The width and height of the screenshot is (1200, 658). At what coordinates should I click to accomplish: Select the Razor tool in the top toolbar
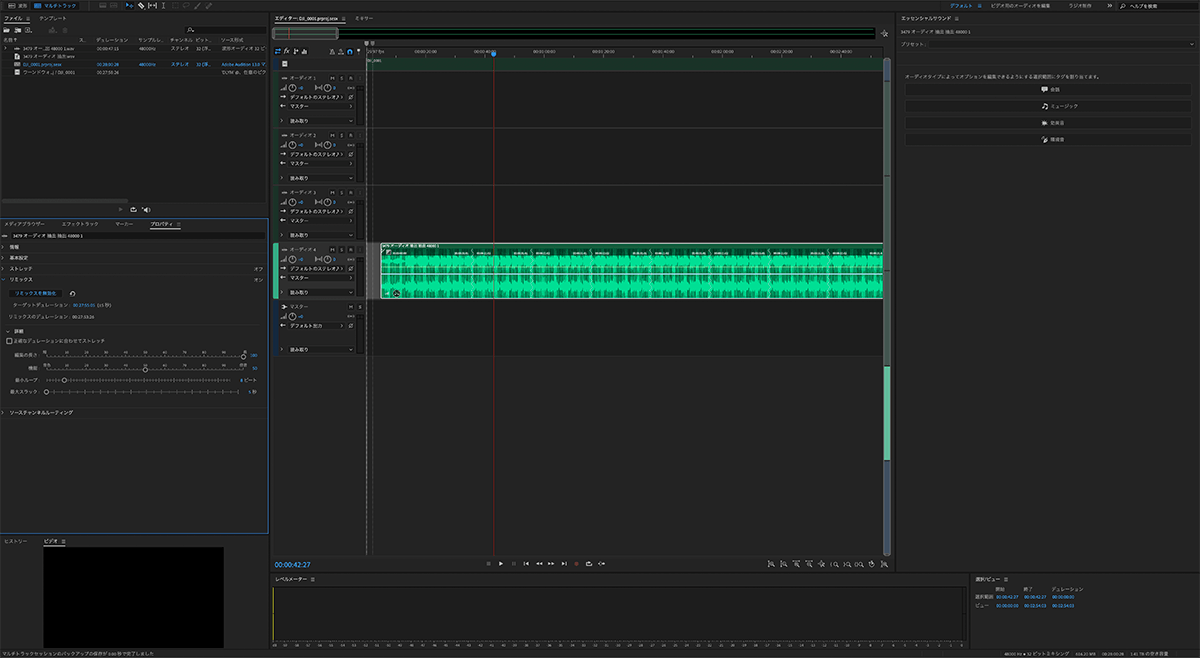coord(141,5)
